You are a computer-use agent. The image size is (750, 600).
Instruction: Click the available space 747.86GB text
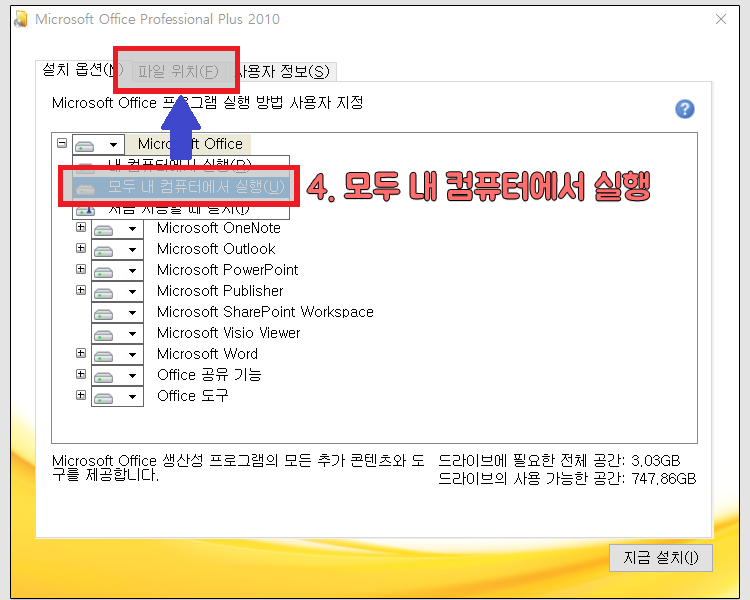click(x=567, y=478)
